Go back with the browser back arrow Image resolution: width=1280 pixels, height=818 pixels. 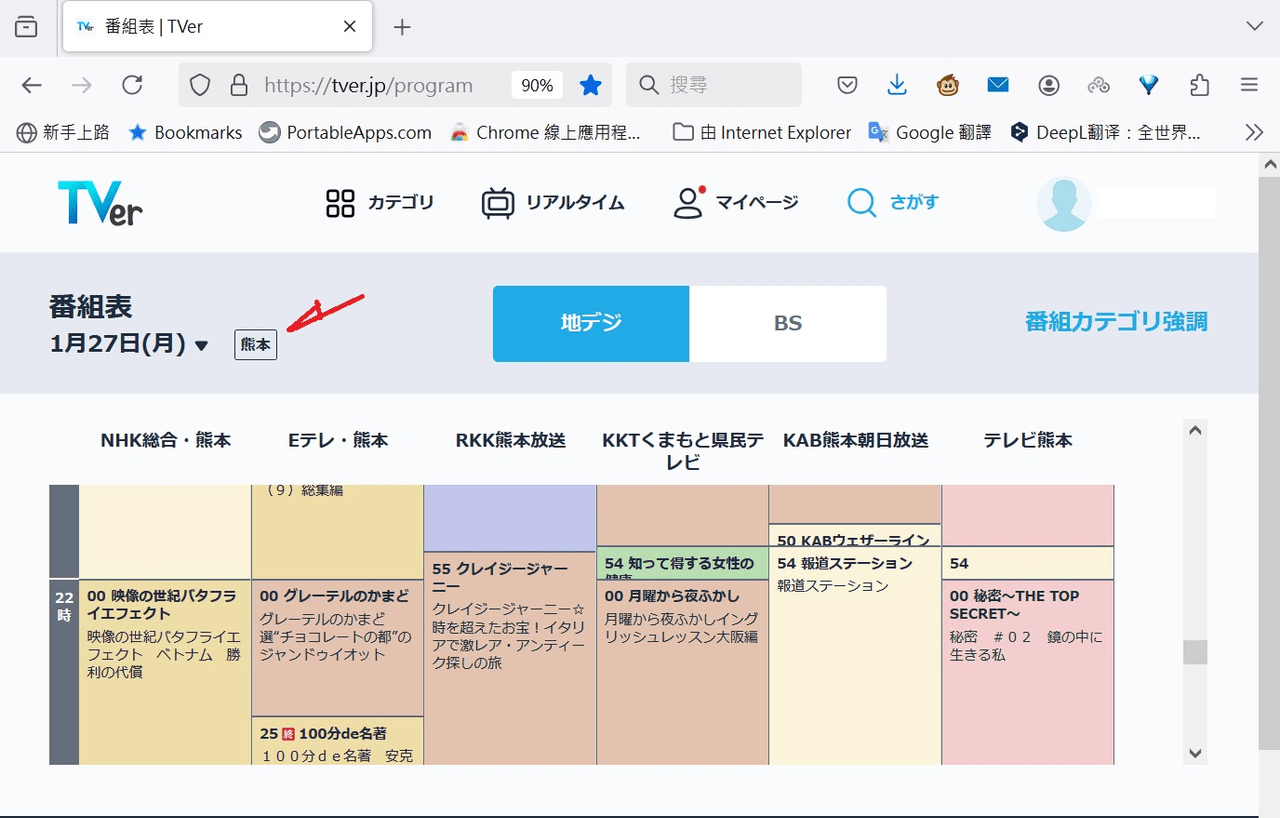tap(32, 85)
